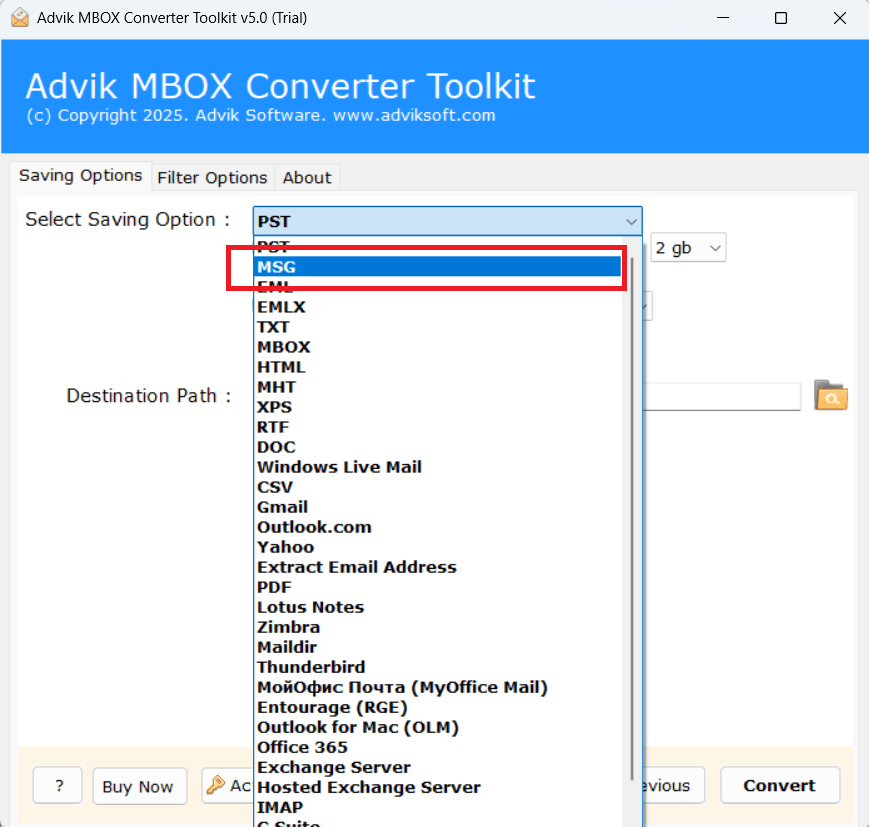Click the Buy Now button
This screenshot has height=827, width=869.
140,786
